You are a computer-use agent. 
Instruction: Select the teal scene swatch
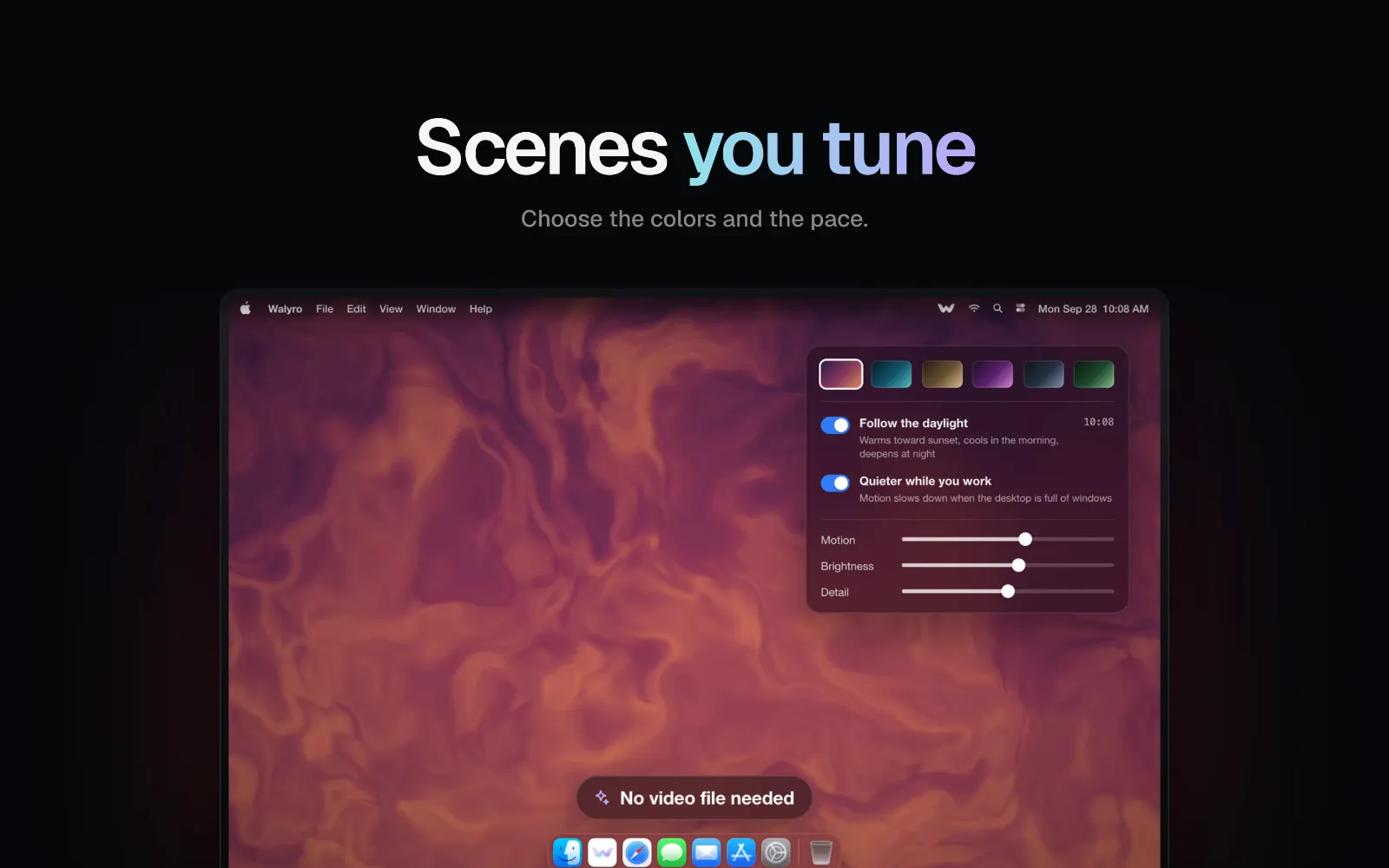pos(892,374)
